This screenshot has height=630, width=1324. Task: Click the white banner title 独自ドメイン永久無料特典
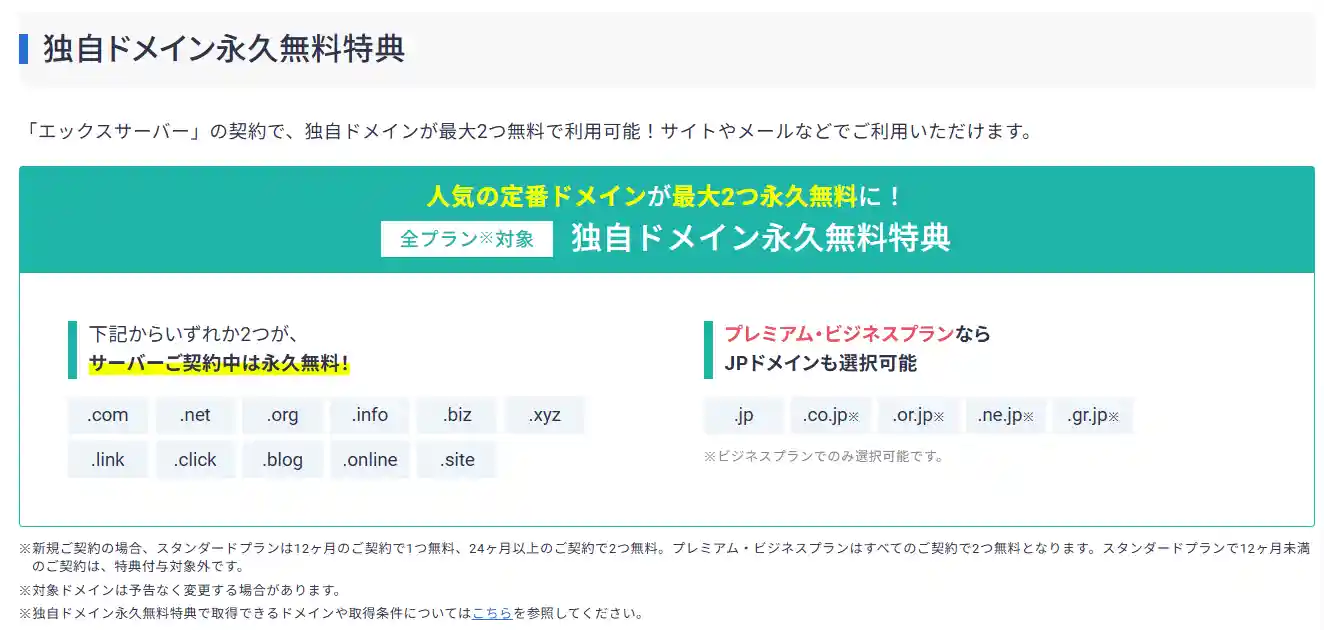coord(760,238)
